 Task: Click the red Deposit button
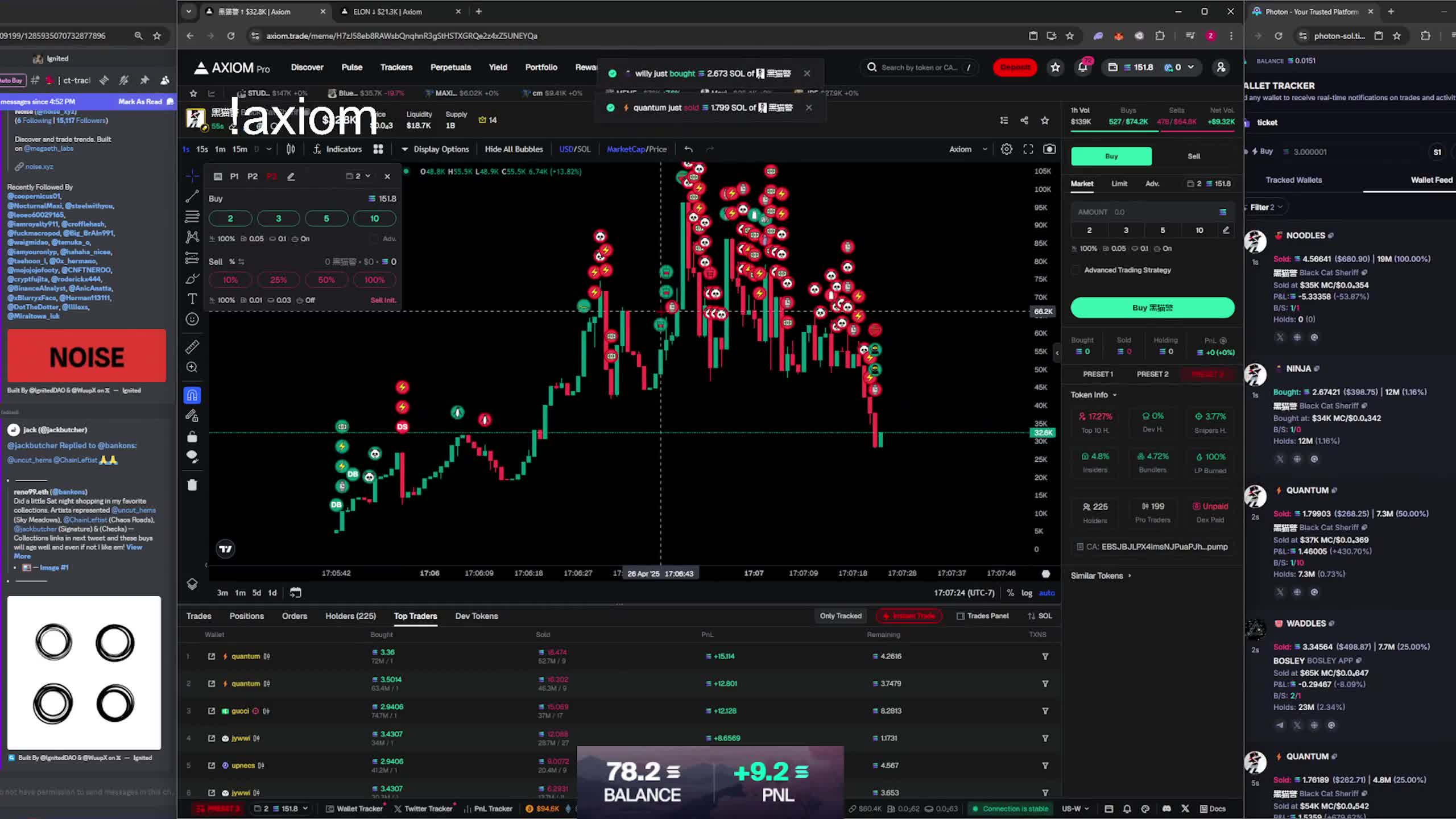pos(1015,67)
